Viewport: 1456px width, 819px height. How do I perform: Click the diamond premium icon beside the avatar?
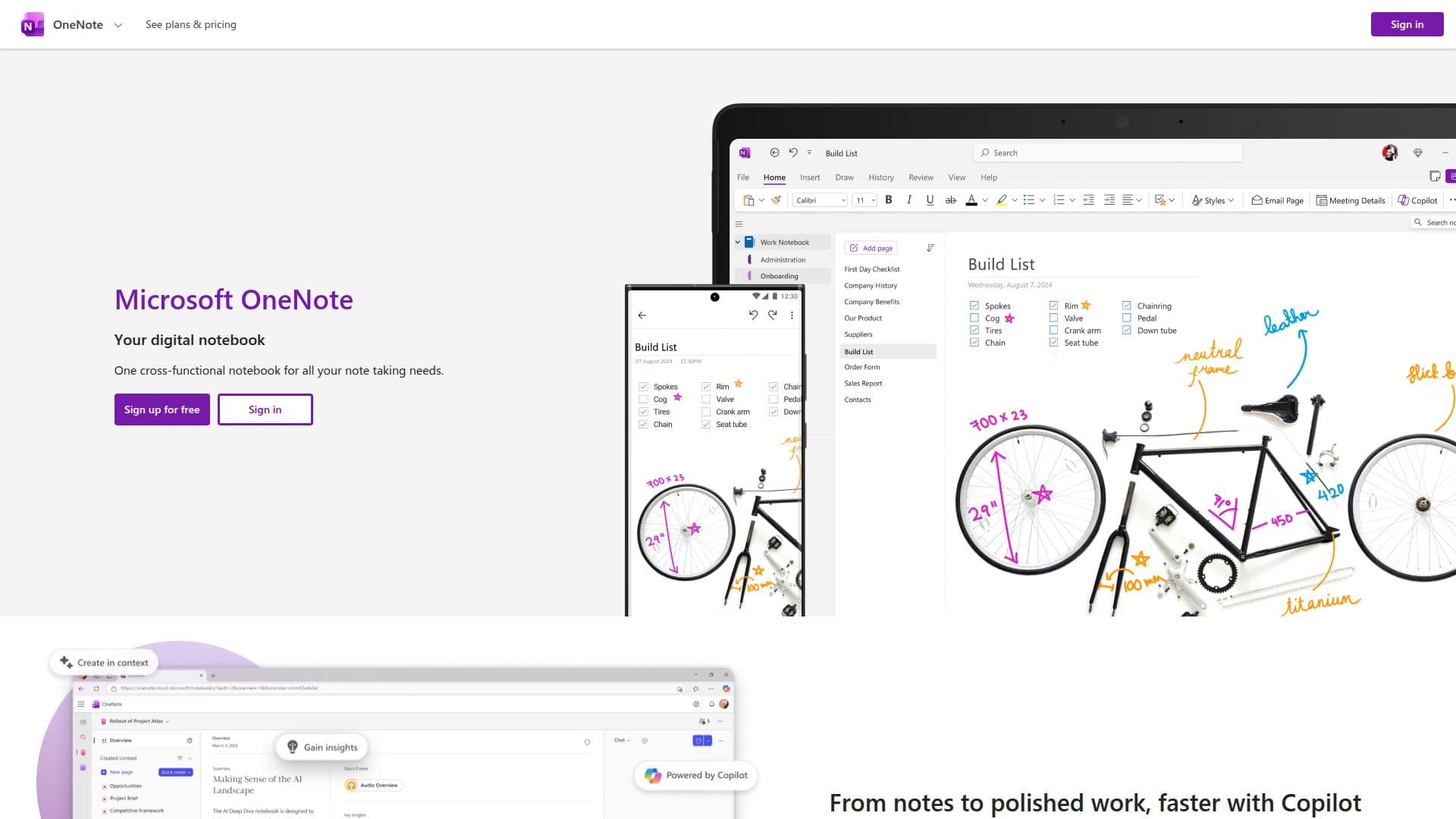tap(1418, 152)
